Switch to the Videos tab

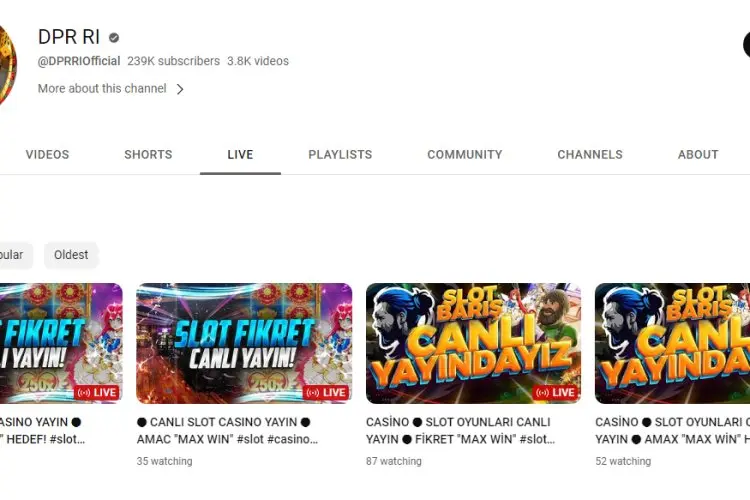[x=47, y=155]
